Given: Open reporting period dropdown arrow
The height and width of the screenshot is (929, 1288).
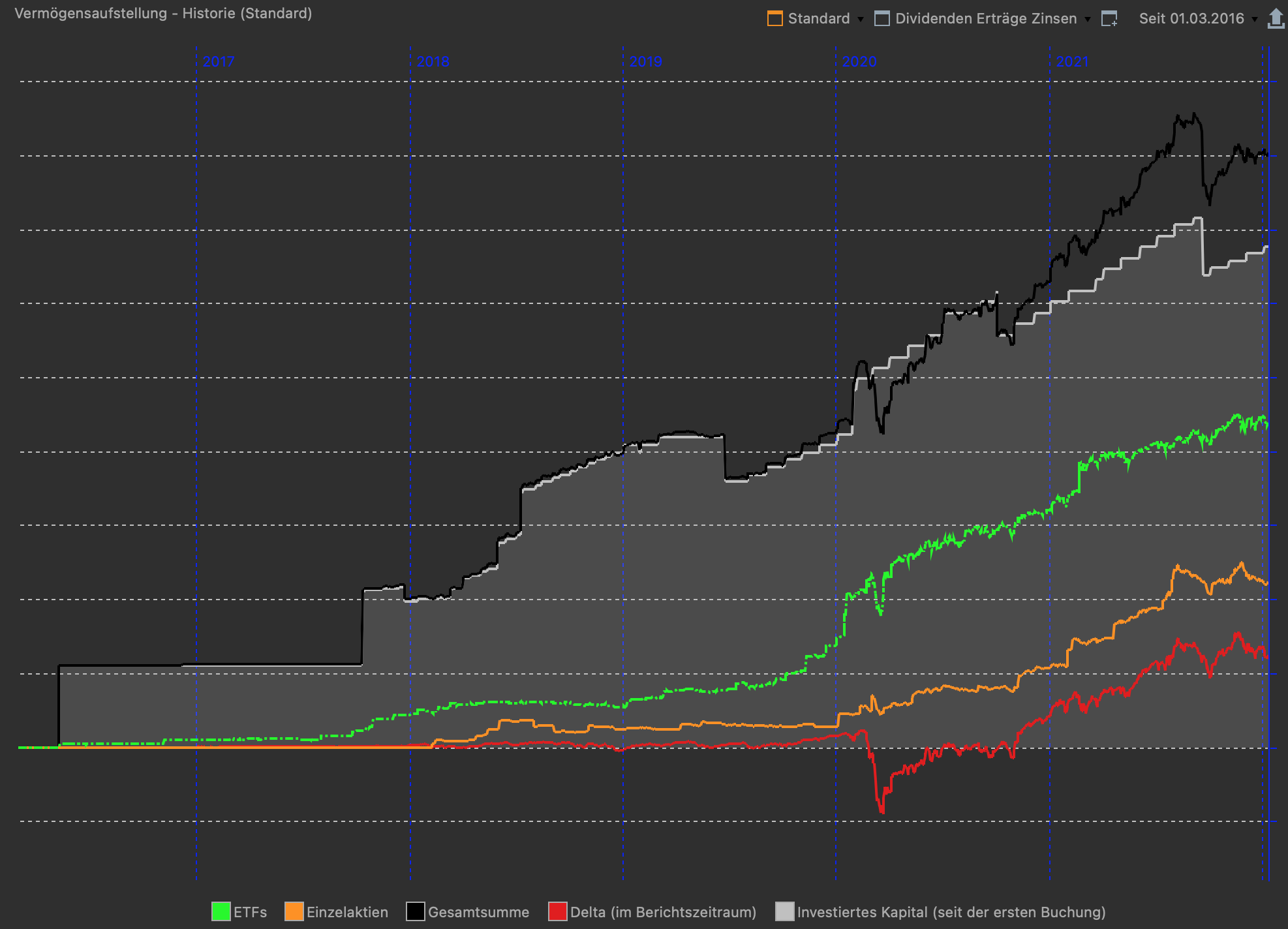Looking at the screenshot, I should tap(1254, 19).
